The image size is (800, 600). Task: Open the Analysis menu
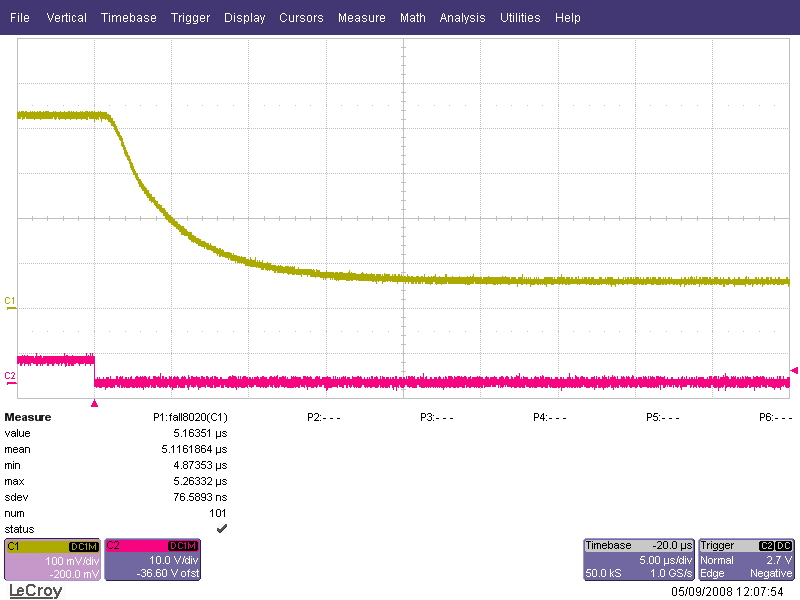tap(462, 18)
